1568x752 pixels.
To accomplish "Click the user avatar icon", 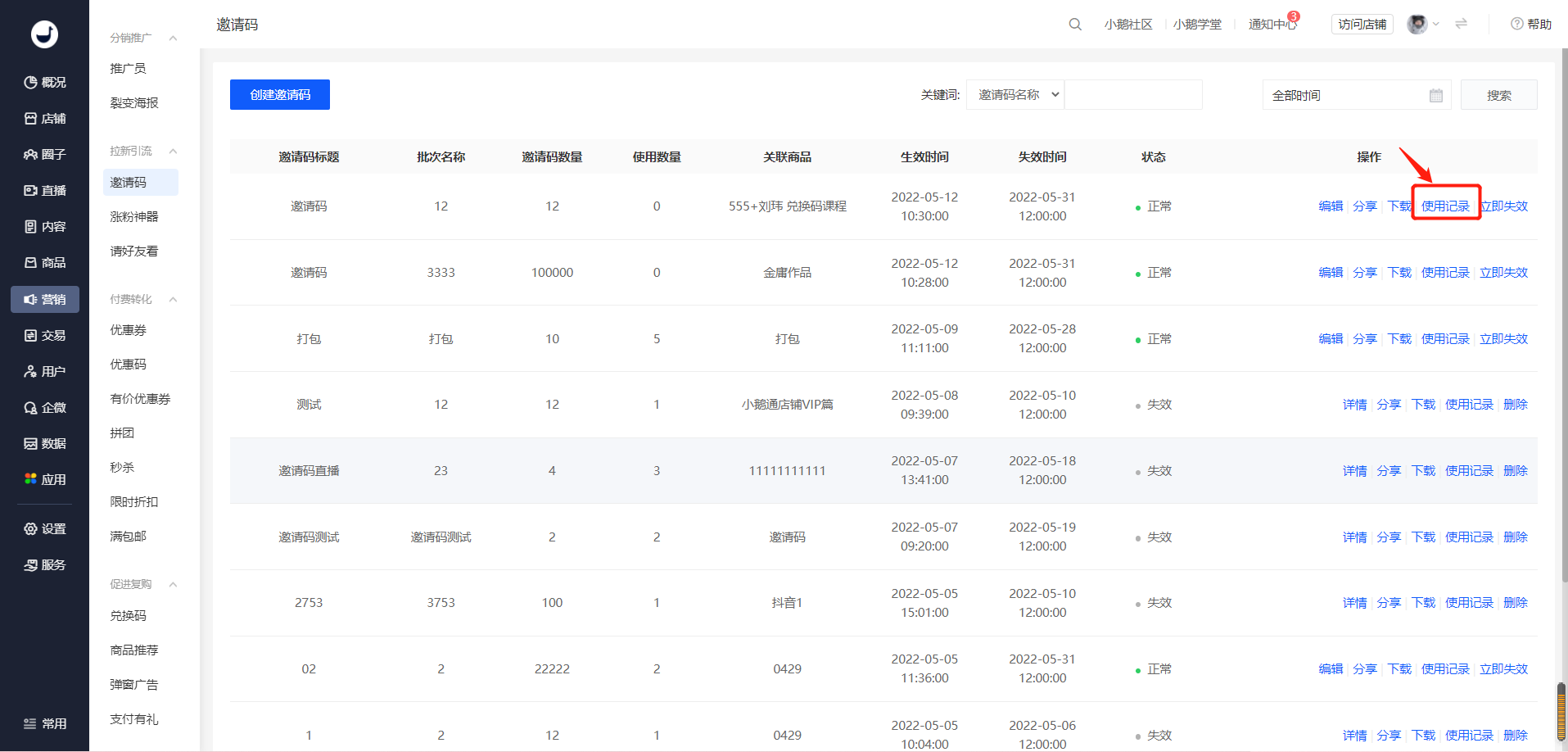I will (1417, 25).
